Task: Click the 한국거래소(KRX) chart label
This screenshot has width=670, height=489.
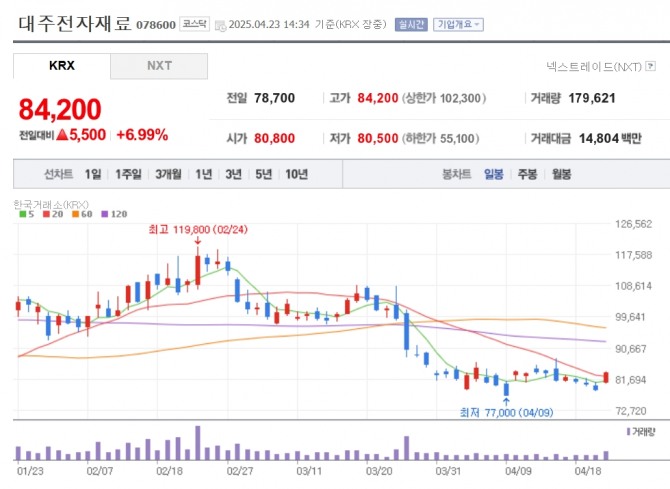Action: pyautogui.click(x=51, y=204)
